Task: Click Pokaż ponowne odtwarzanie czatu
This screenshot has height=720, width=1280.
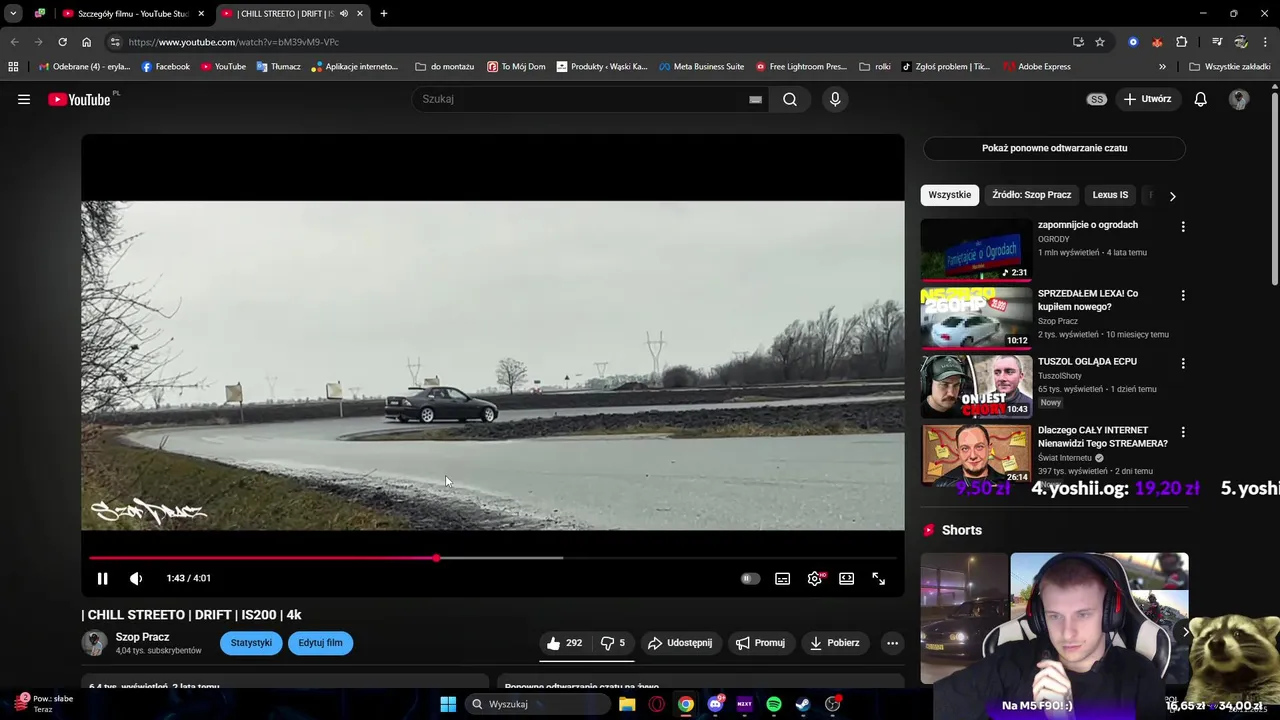Action: click(1054, 148)
